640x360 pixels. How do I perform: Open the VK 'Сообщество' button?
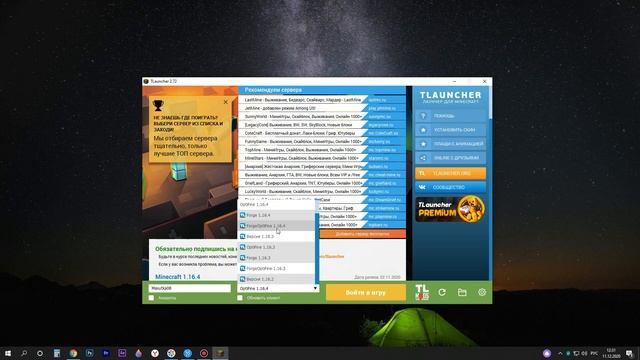451,187
